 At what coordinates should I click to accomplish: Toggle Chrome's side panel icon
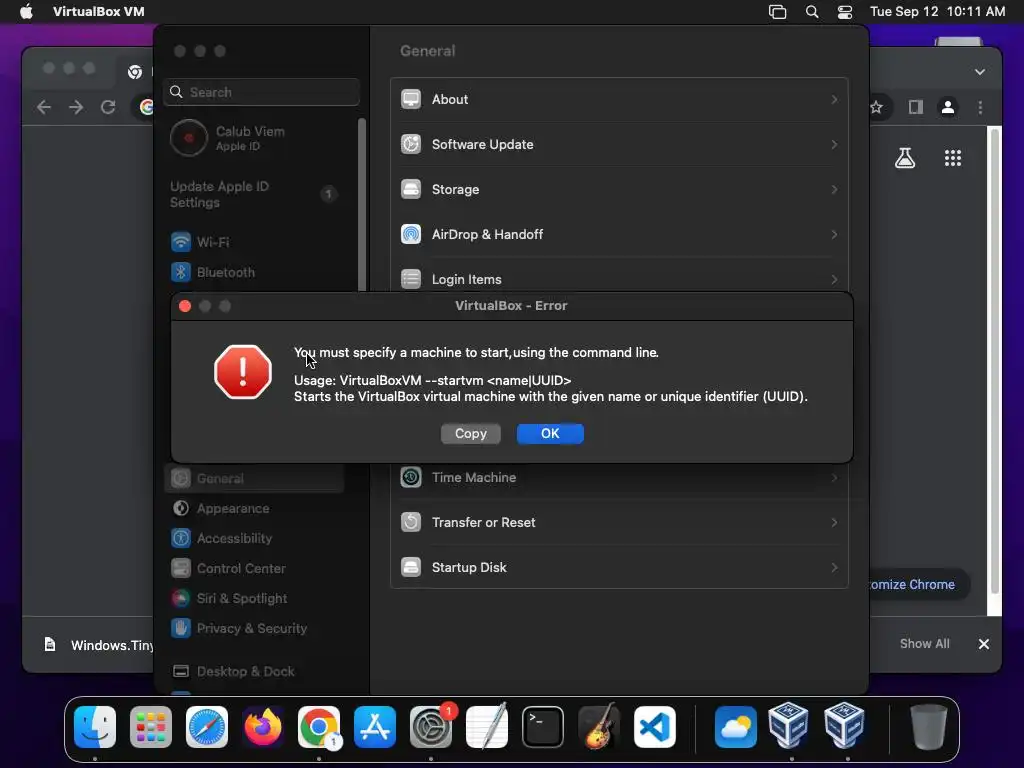pyautogui.click(x=916, y=107)
